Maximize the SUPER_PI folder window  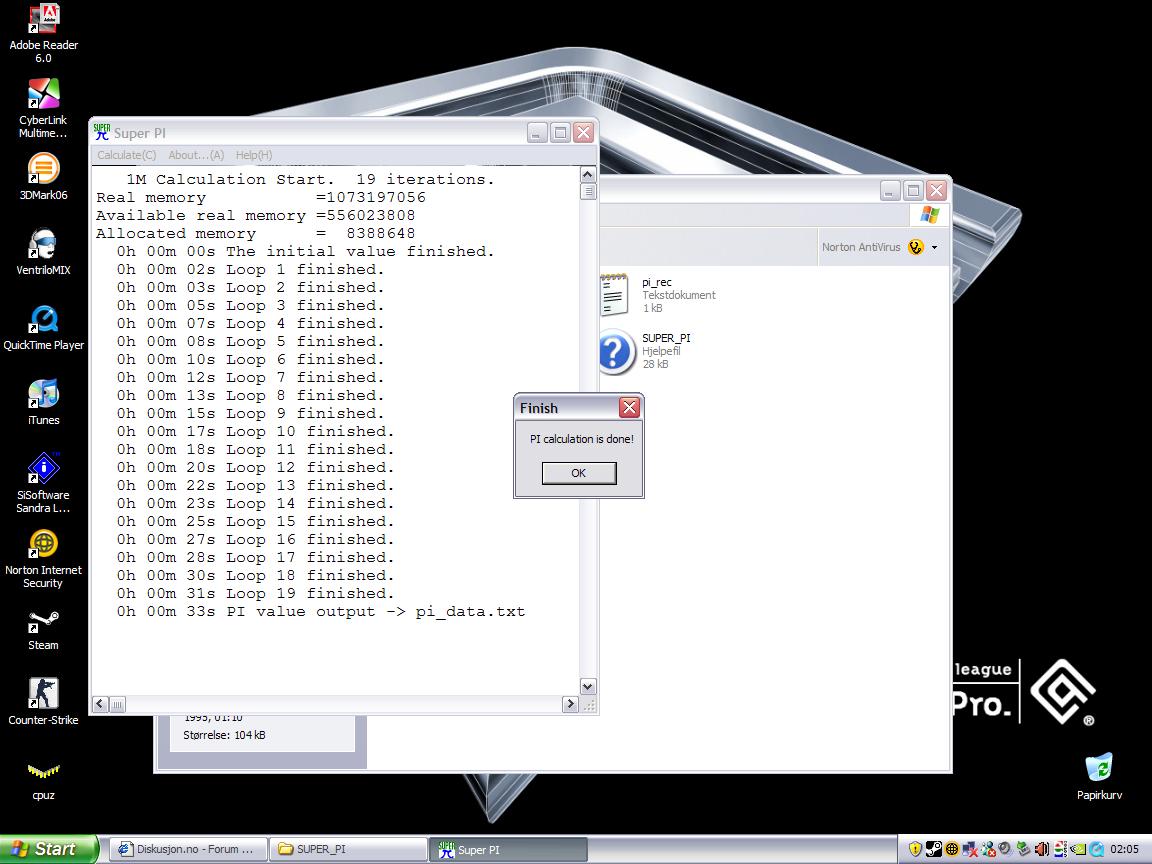pyautogui.click(x=913, y=191)
